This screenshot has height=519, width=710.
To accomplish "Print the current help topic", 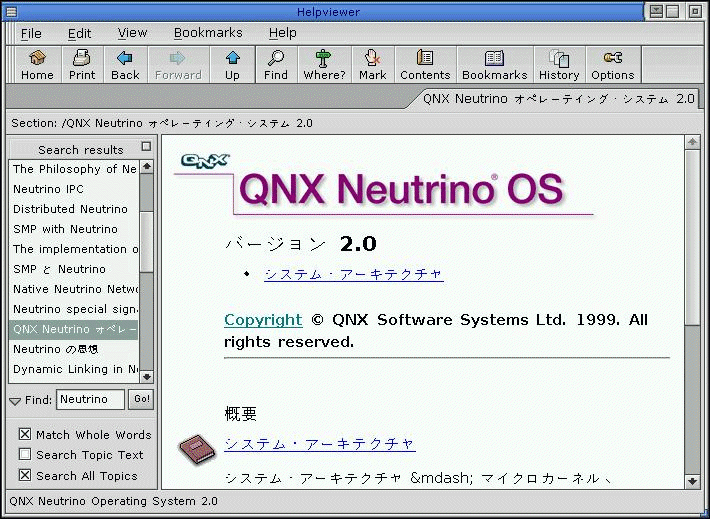I will coord(82,65).
